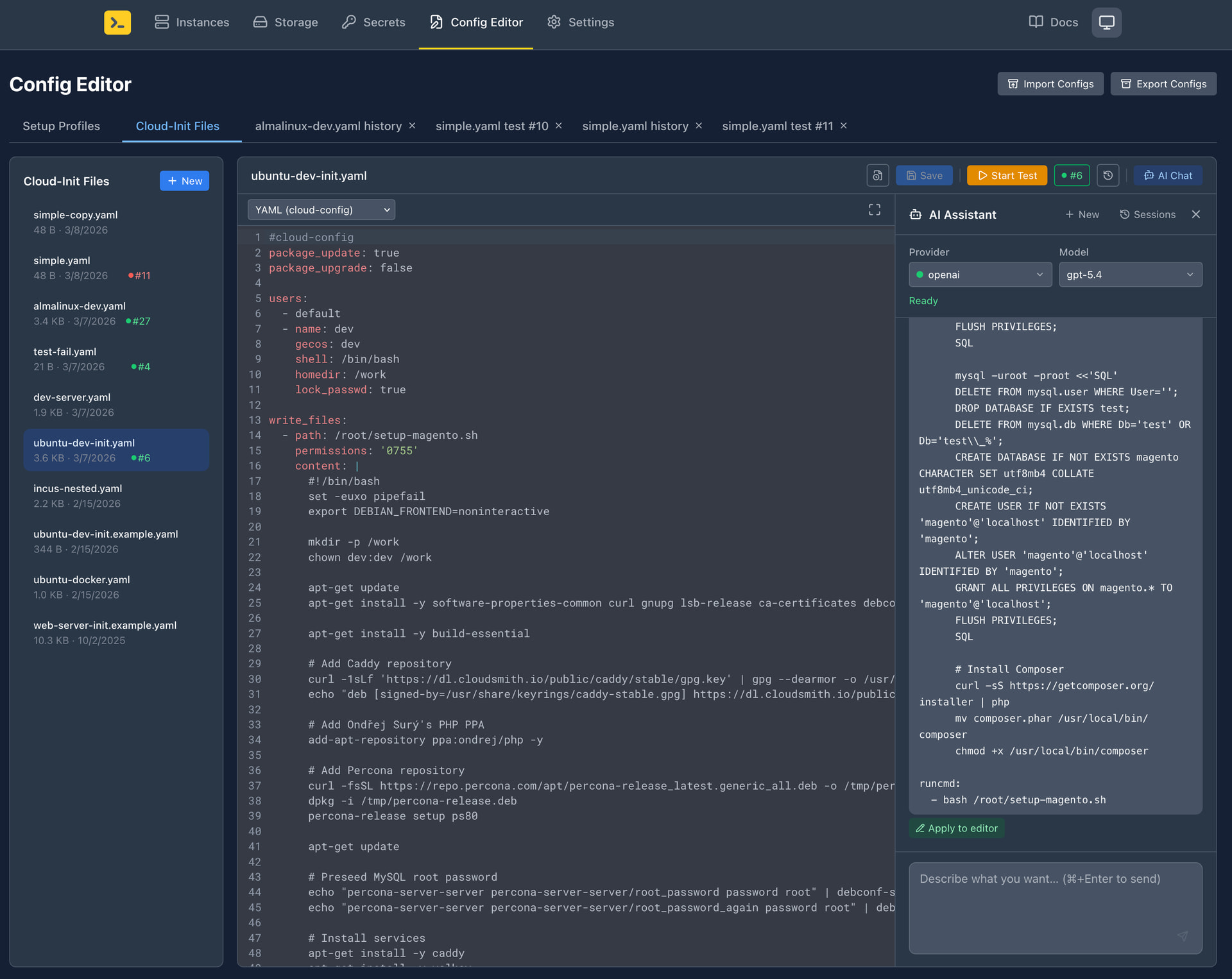The image size is (1232, 979).
Task: Switch to Setup Profiles tab
Action: (x=62, y=126)
